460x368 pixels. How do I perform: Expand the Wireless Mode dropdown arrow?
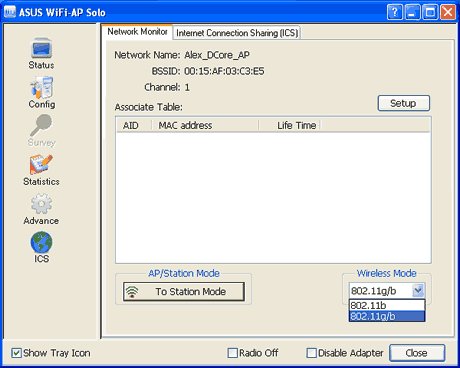pyautogui.click(x=418, y=291)
